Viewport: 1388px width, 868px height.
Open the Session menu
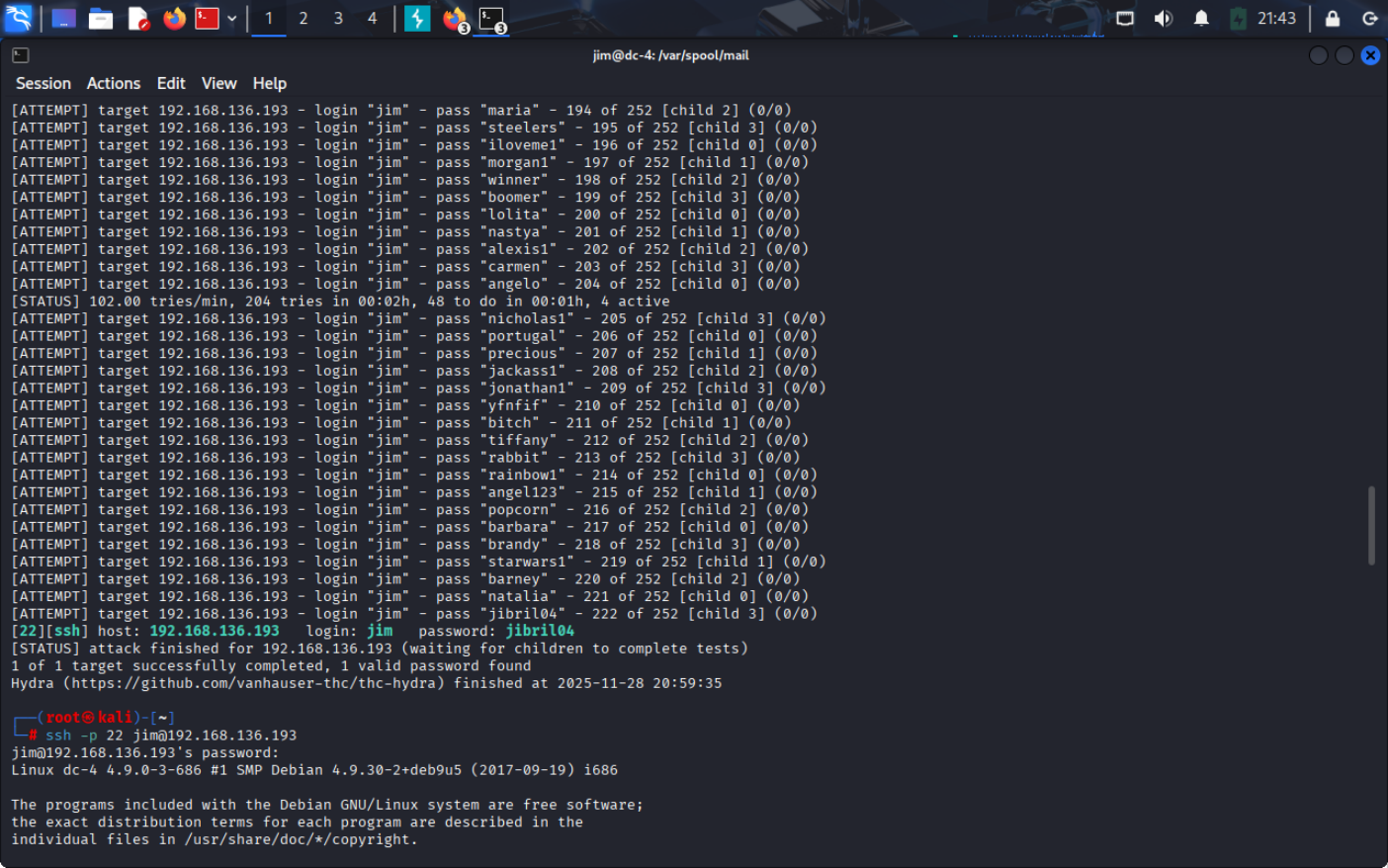pyautogui.click(x=43, y=84)
